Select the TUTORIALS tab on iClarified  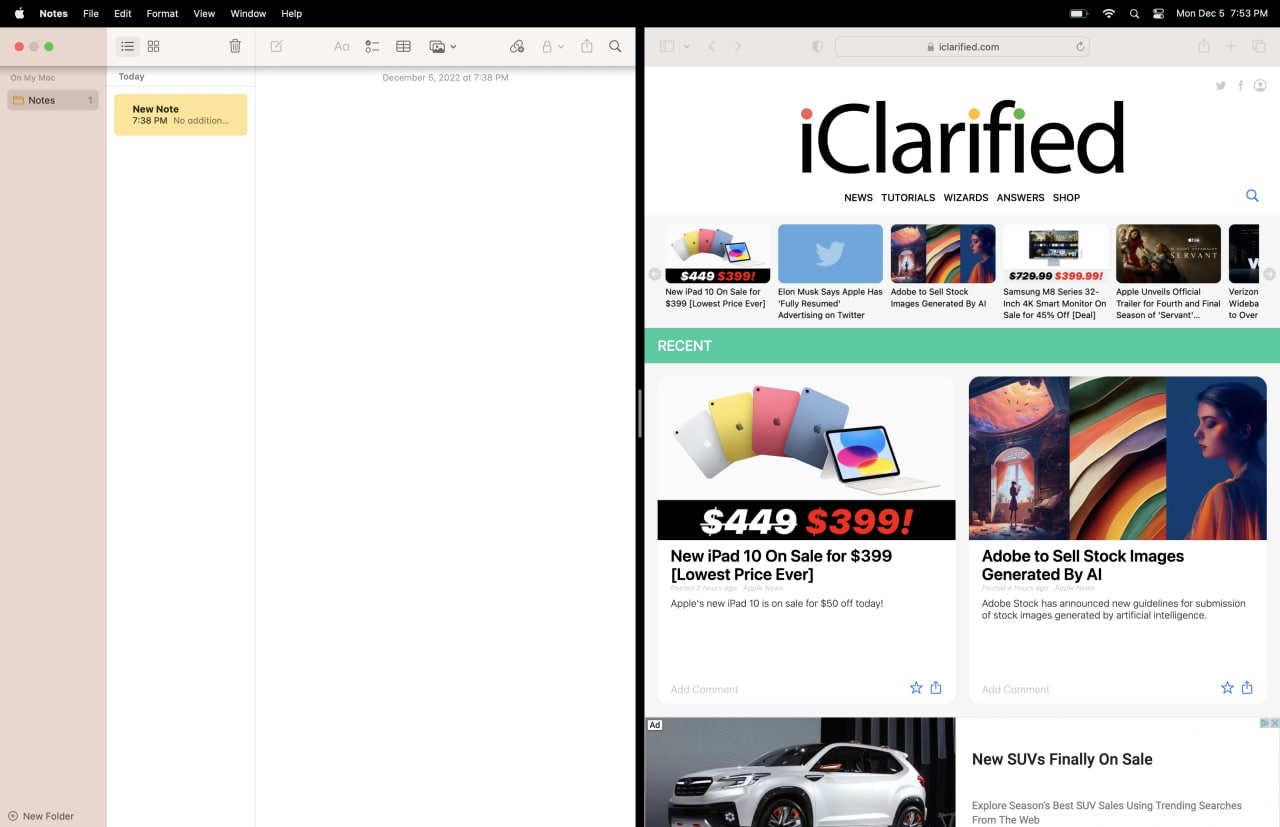pos(908,197)
